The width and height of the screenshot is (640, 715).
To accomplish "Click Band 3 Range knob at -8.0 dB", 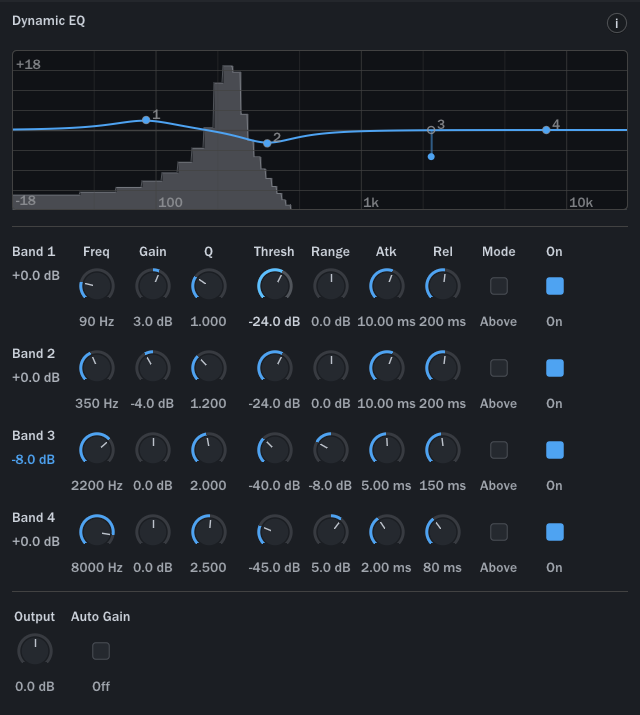I will [330, 450].
